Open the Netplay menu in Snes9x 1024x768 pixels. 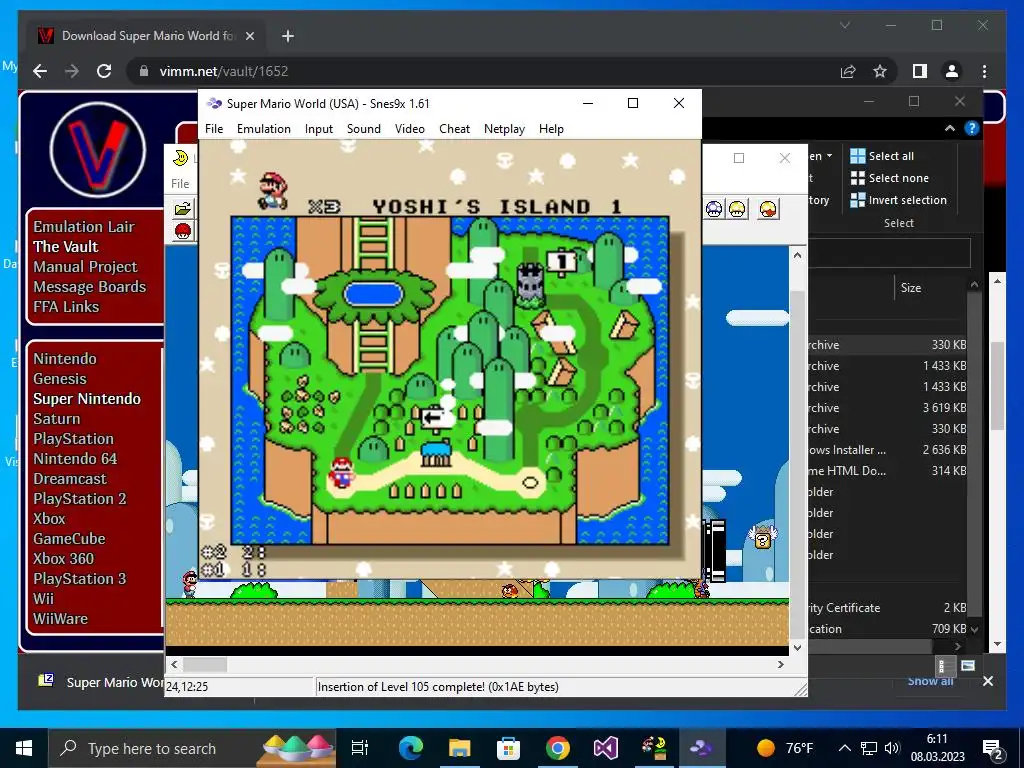(504, 129)
